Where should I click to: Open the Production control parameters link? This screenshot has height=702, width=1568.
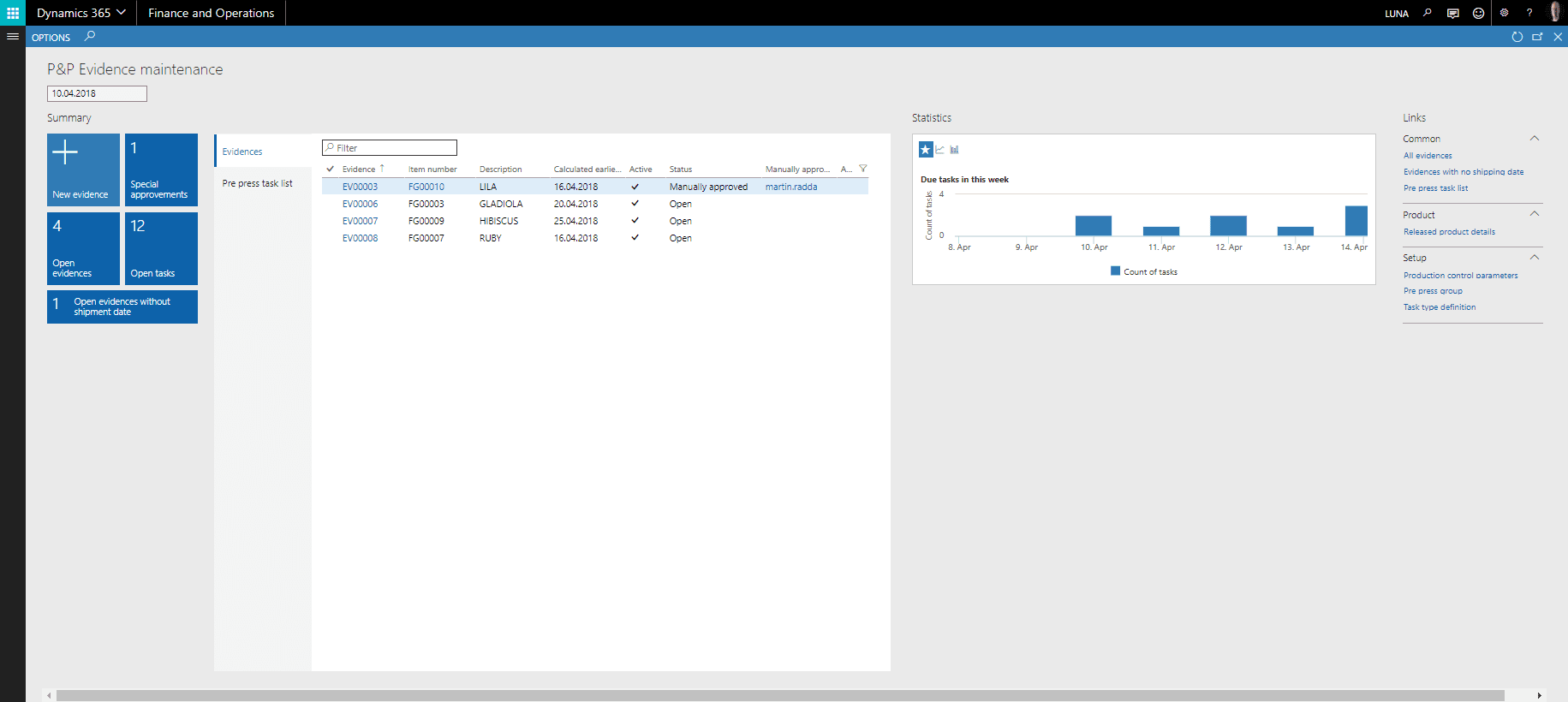[x=1460, y=276]
